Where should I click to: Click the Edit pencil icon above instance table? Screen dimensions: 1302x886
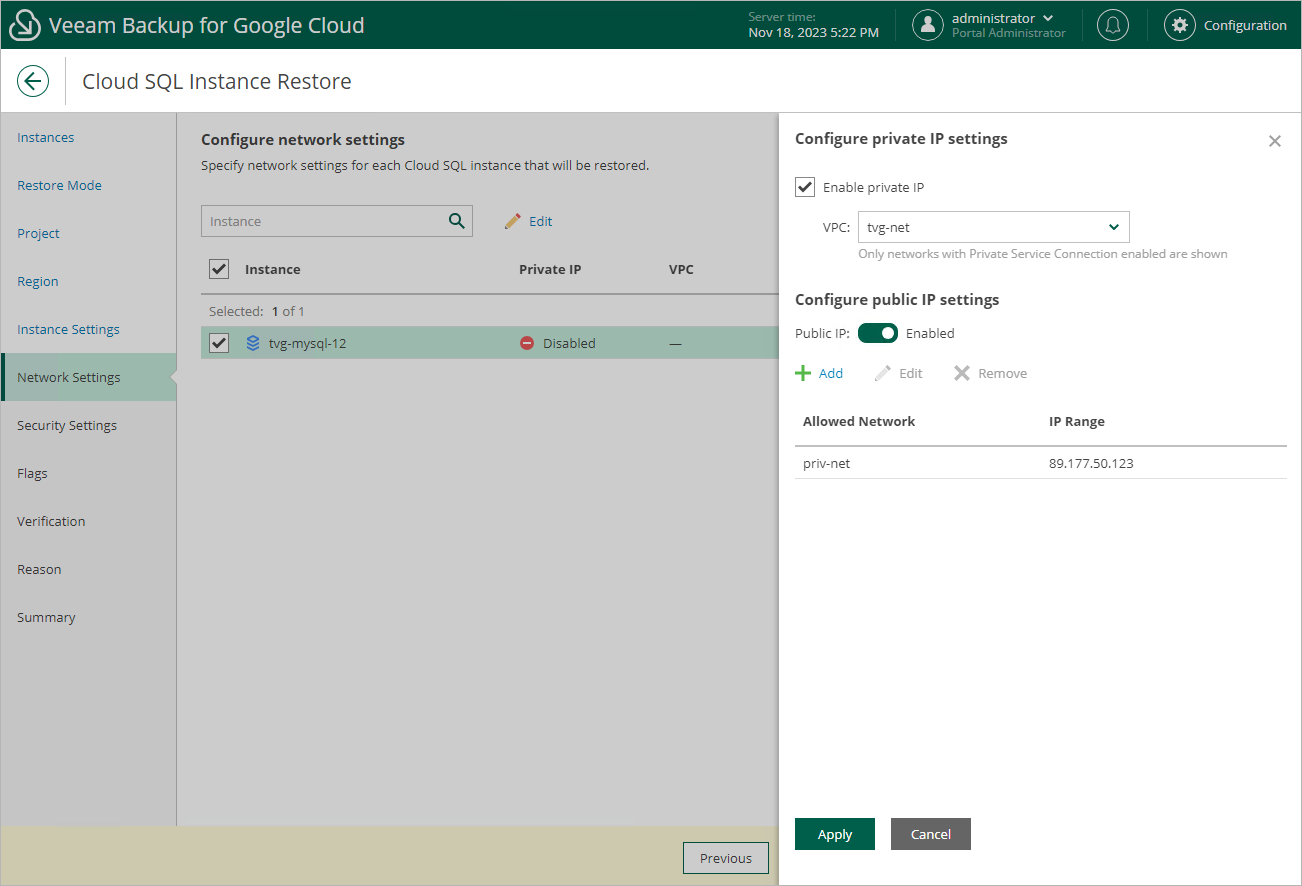tap(513, 221)
